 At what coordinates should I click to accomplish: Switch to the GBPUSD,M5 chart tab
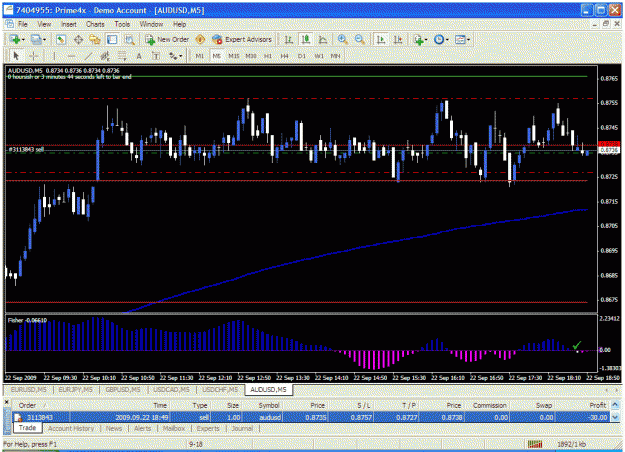pos(123,389)
